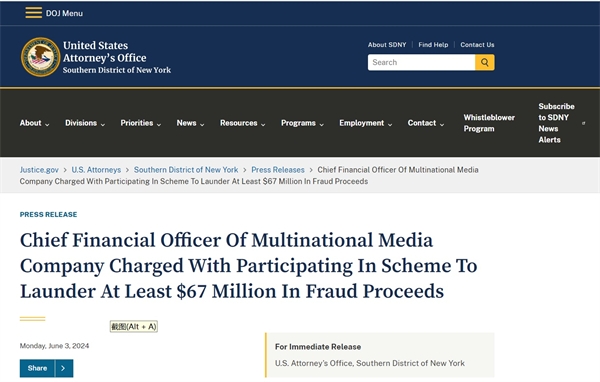Go to Justice.gov breadcrumb link
This screenshot has height=382, width=600.
coord(39,170)
